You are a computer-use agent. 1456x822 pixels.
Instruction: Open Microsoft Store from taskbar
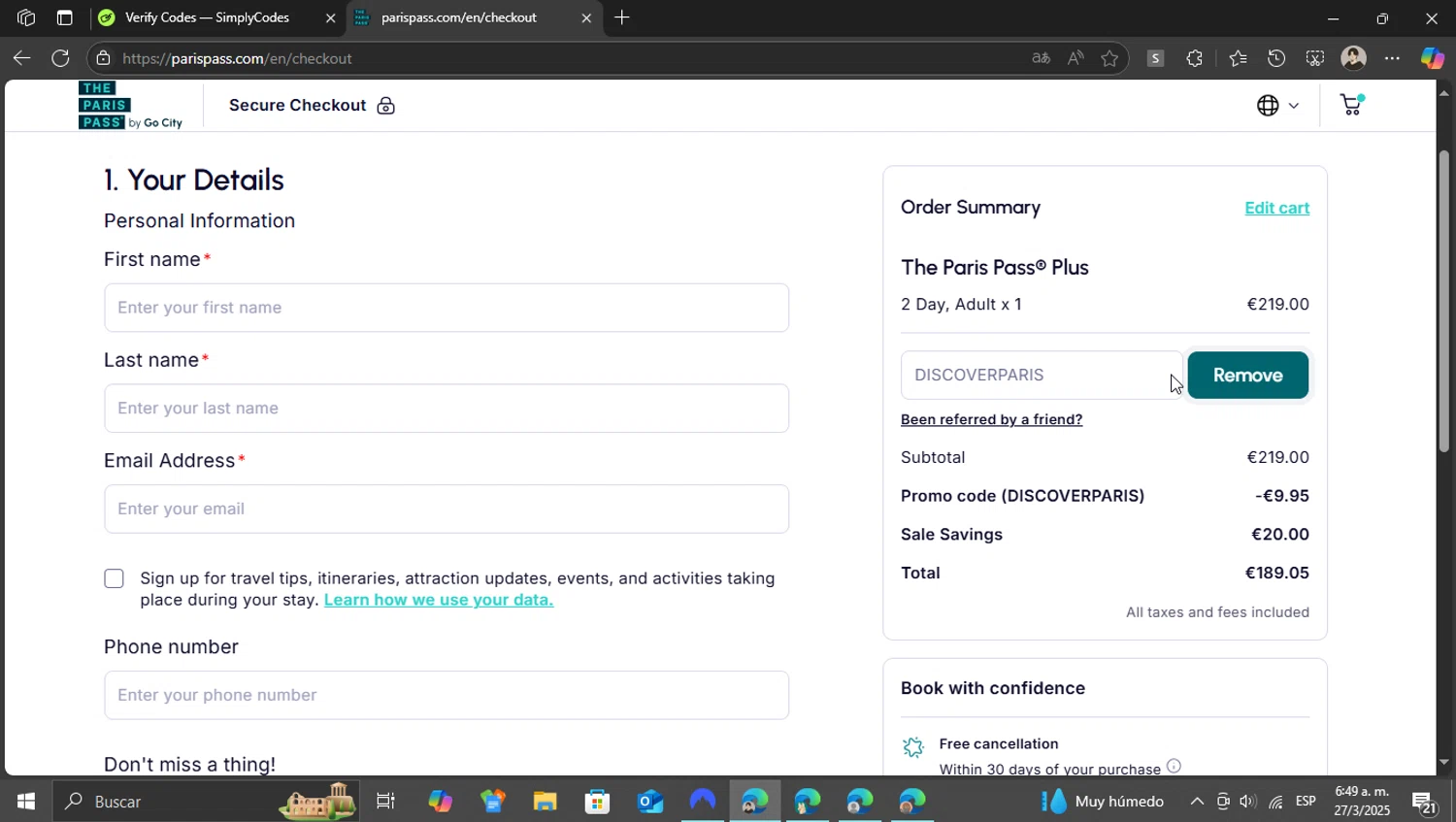(x=597, y=802)
